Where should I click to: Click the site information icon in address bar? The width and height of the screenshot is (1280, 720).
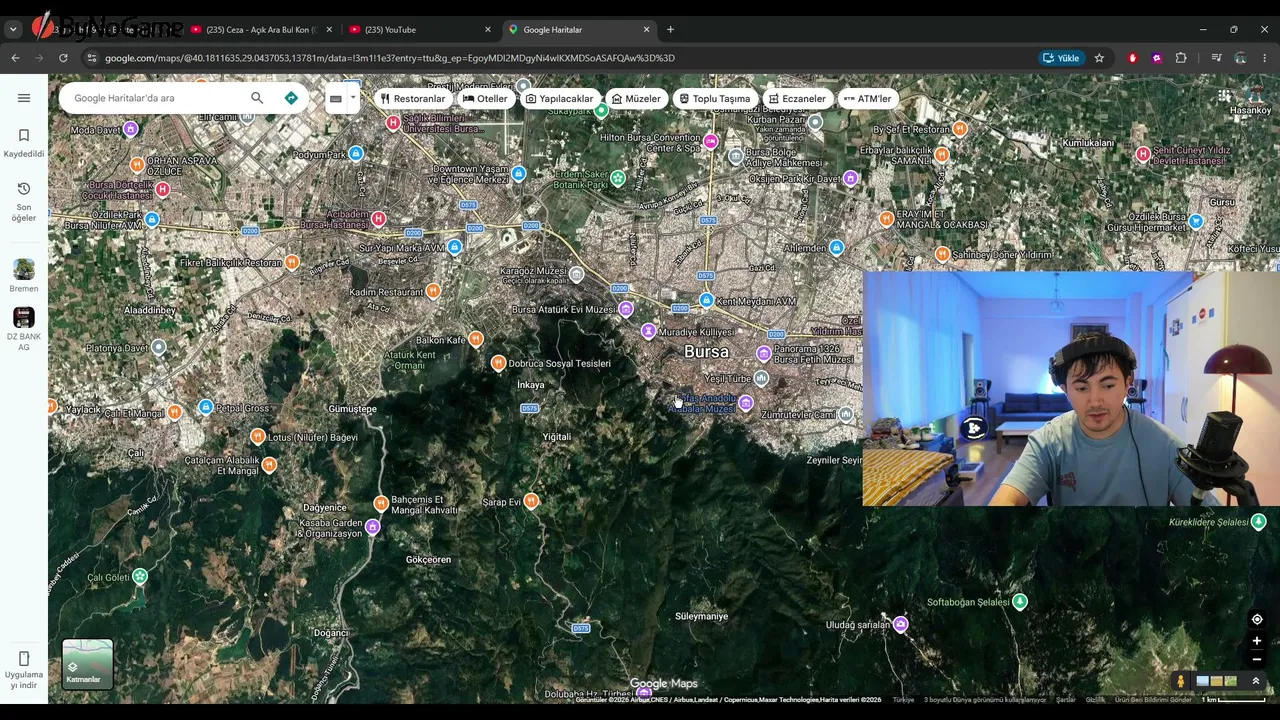pyautogui.click(x=91, y=58)
